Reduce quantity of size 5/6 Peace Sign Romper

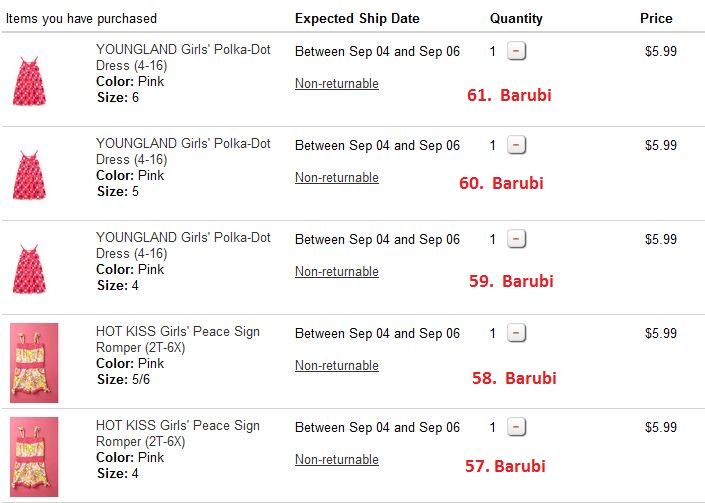(x=516, y=333)
